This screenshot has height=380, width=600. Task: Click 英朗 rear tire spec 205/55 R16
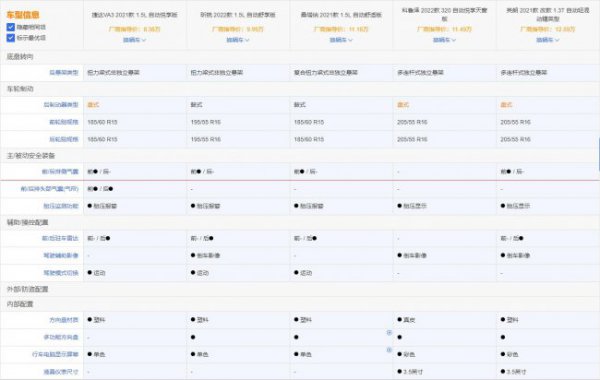click(x=515, y=139)
